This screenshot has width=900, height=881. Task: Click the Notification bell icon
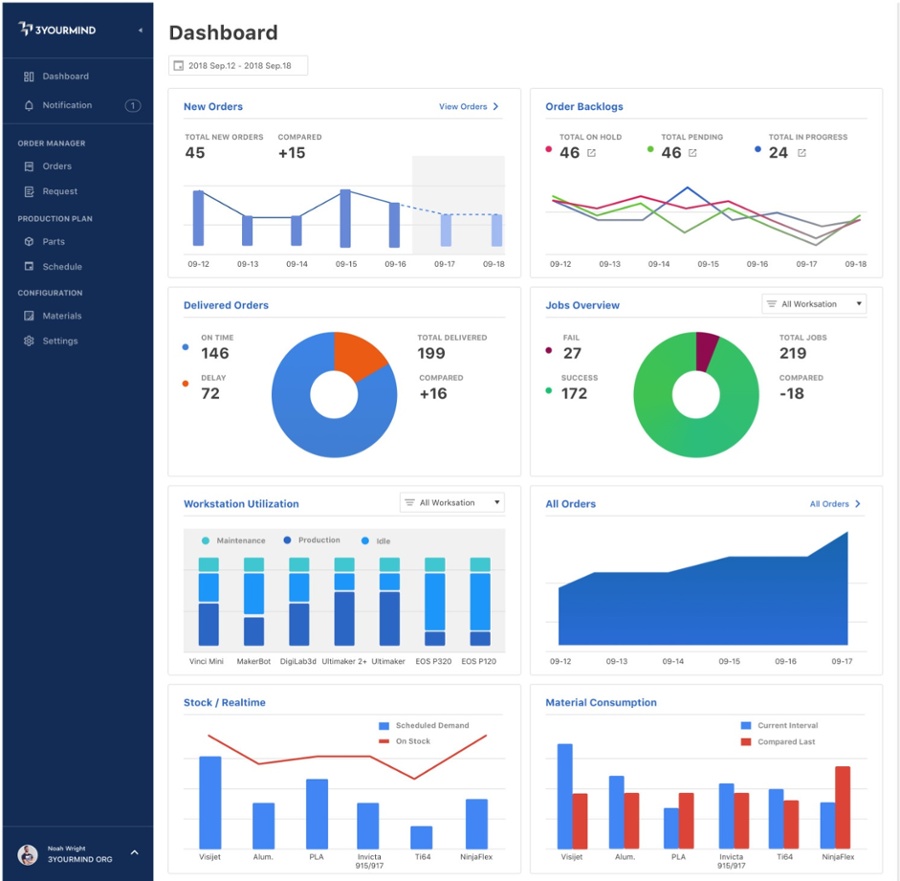(29, 105)
